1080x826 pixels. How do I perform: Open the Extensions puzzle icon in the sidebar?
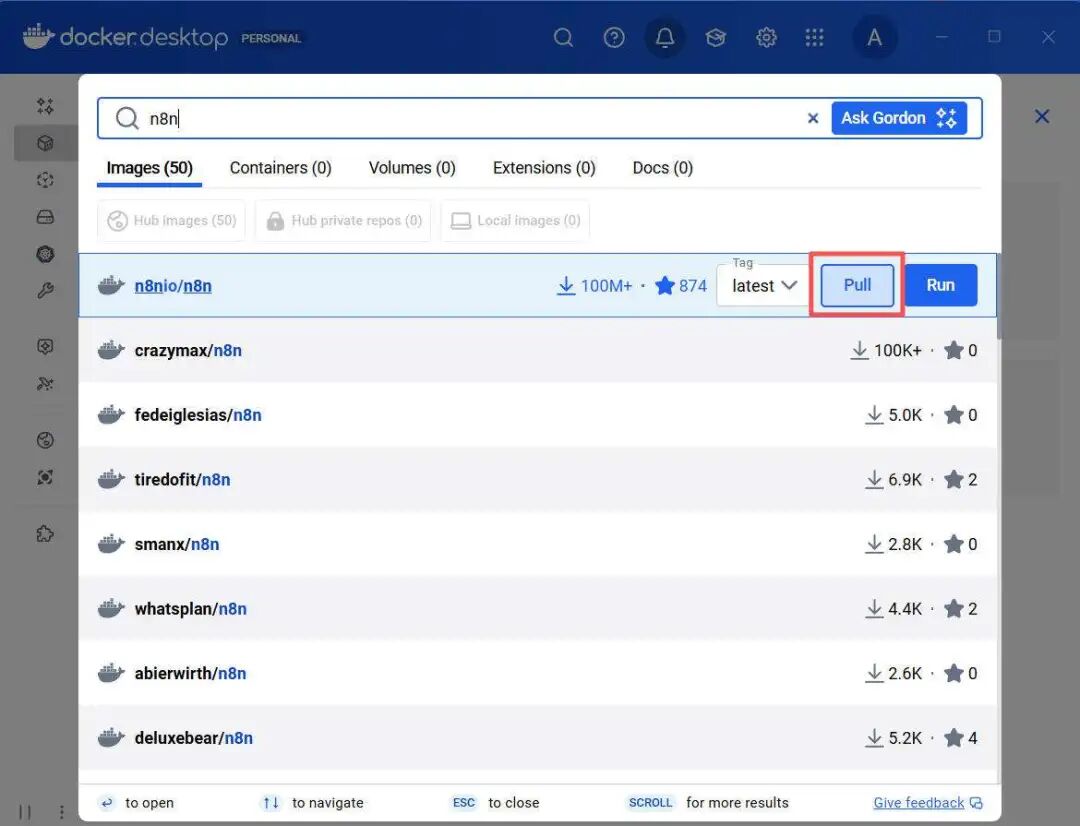45,534
